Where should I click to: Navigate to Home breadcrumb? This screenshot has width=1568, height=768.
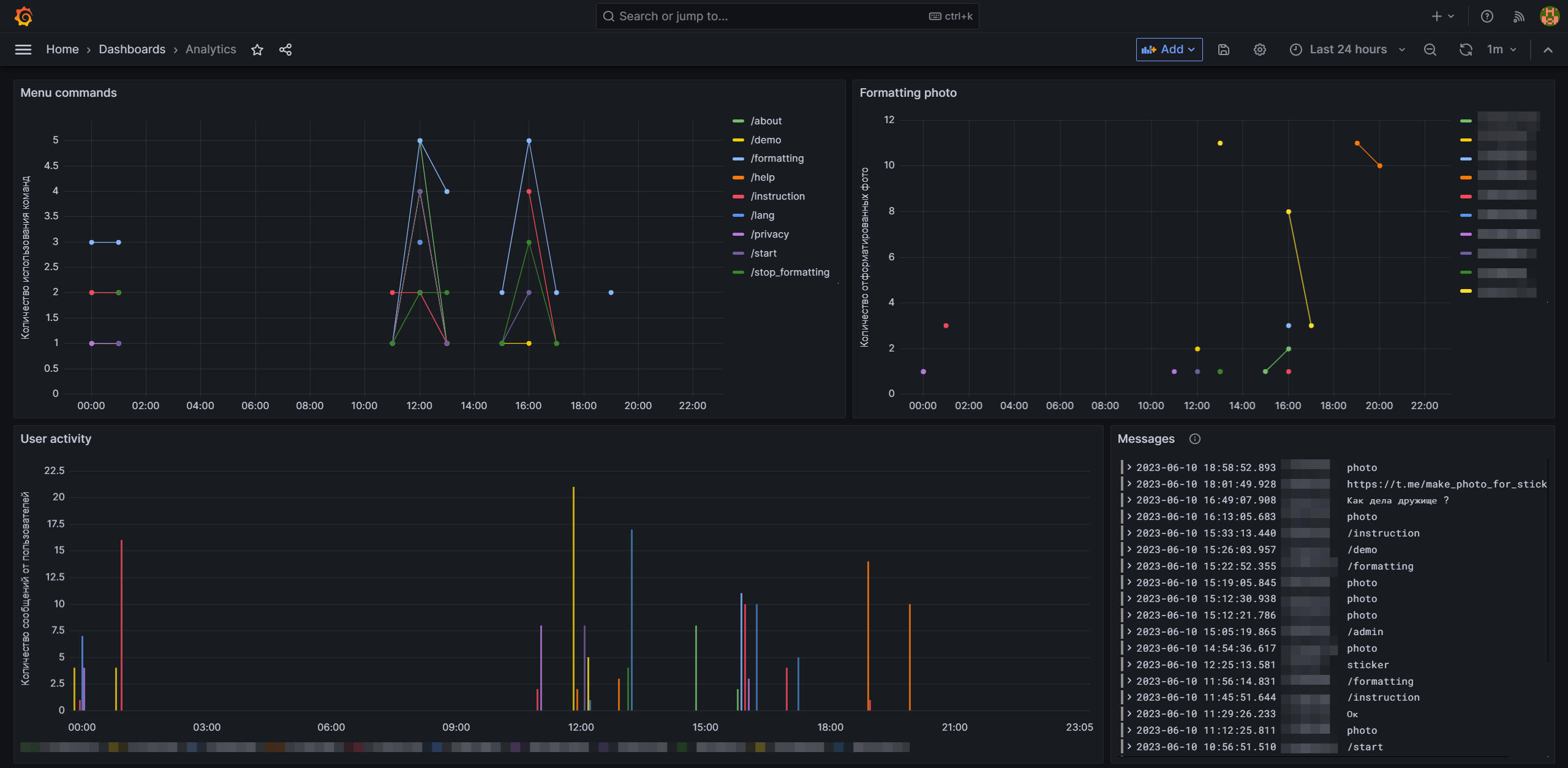pos(62,50)
